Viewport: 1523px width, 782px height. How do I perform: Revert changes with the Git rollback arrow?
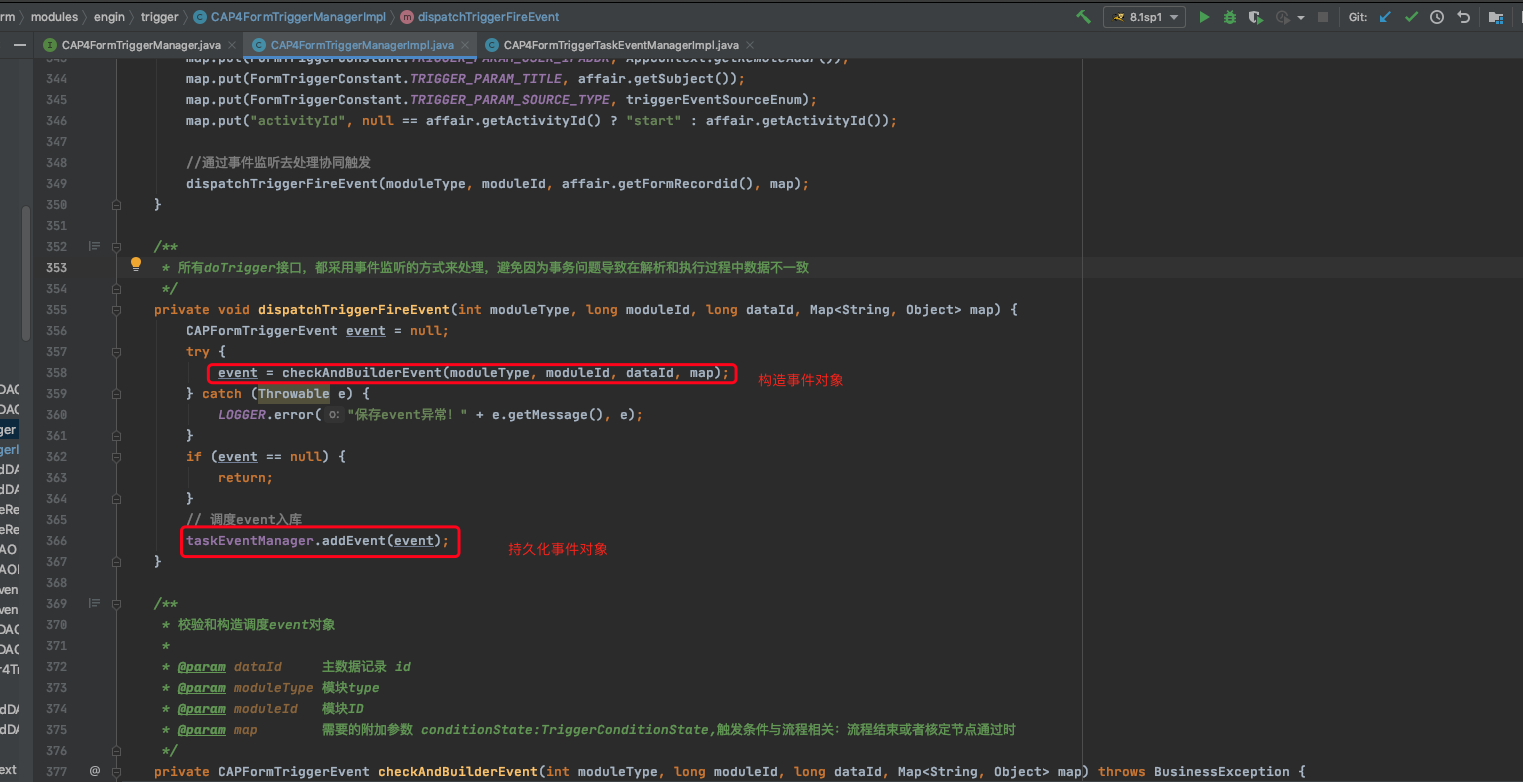tap(1463, 17)
